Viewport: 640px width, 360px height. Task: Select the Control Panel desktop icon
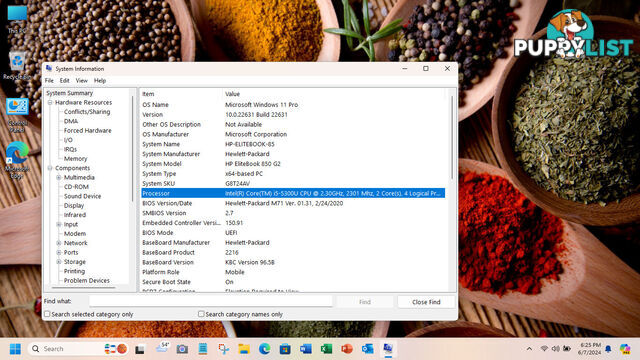pos(17,115)
